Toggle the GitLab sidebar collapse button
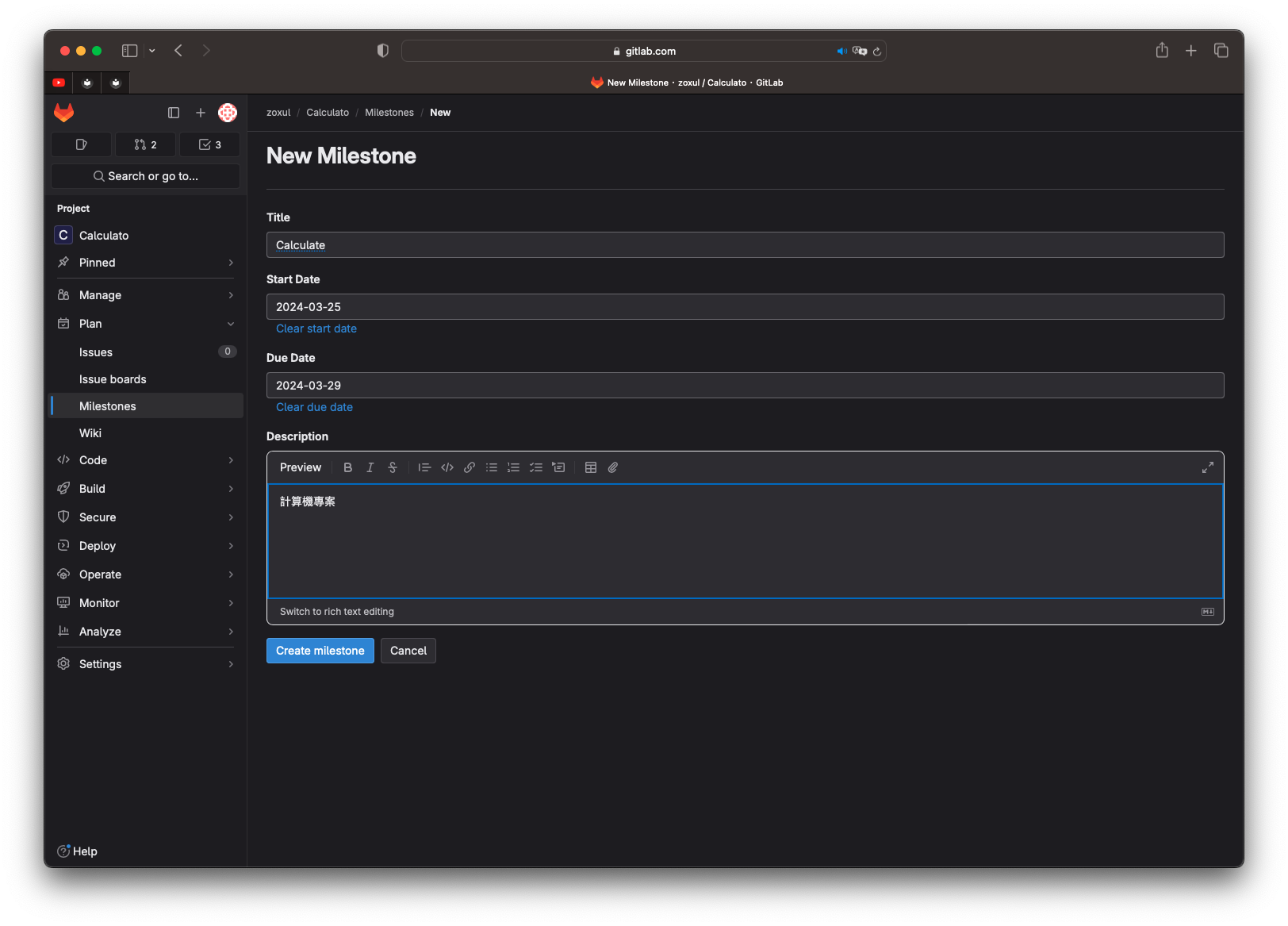This screenshot has height=926, width=1288. coord(174,113)
